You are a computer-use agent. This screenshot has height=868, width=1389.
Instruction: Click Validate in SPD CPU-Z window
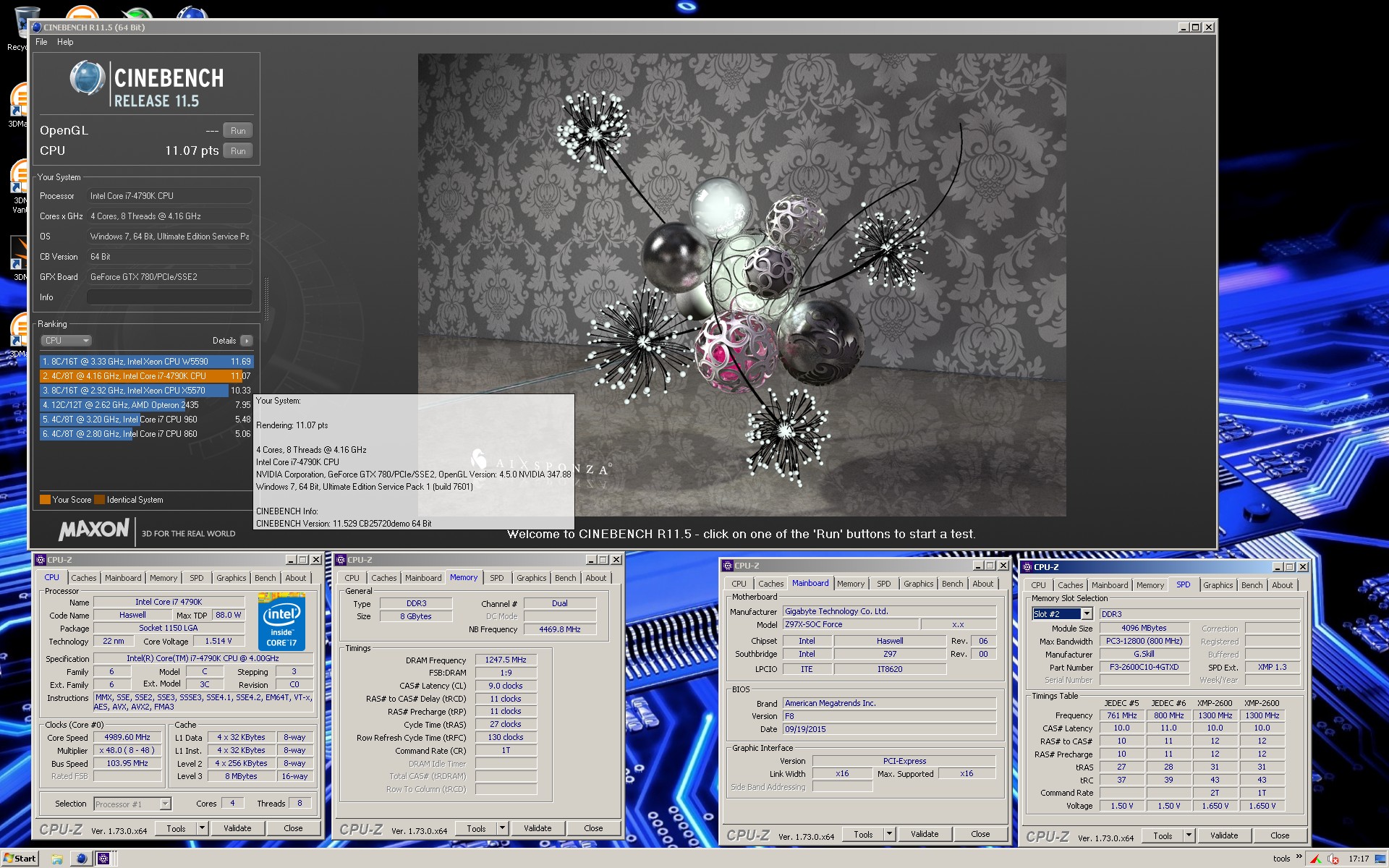pyautogui.click(x=1224, y=835)
